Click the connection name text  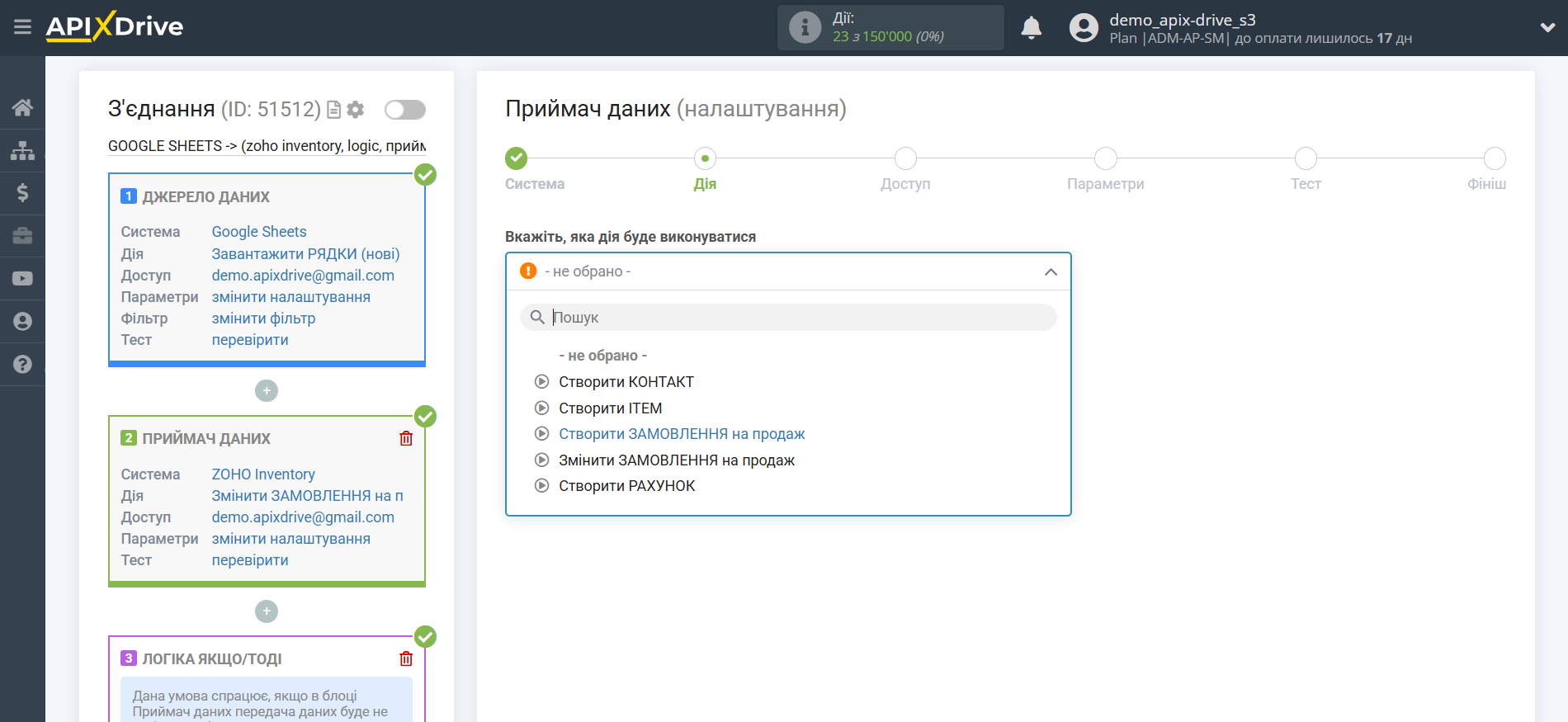[267, 146]
